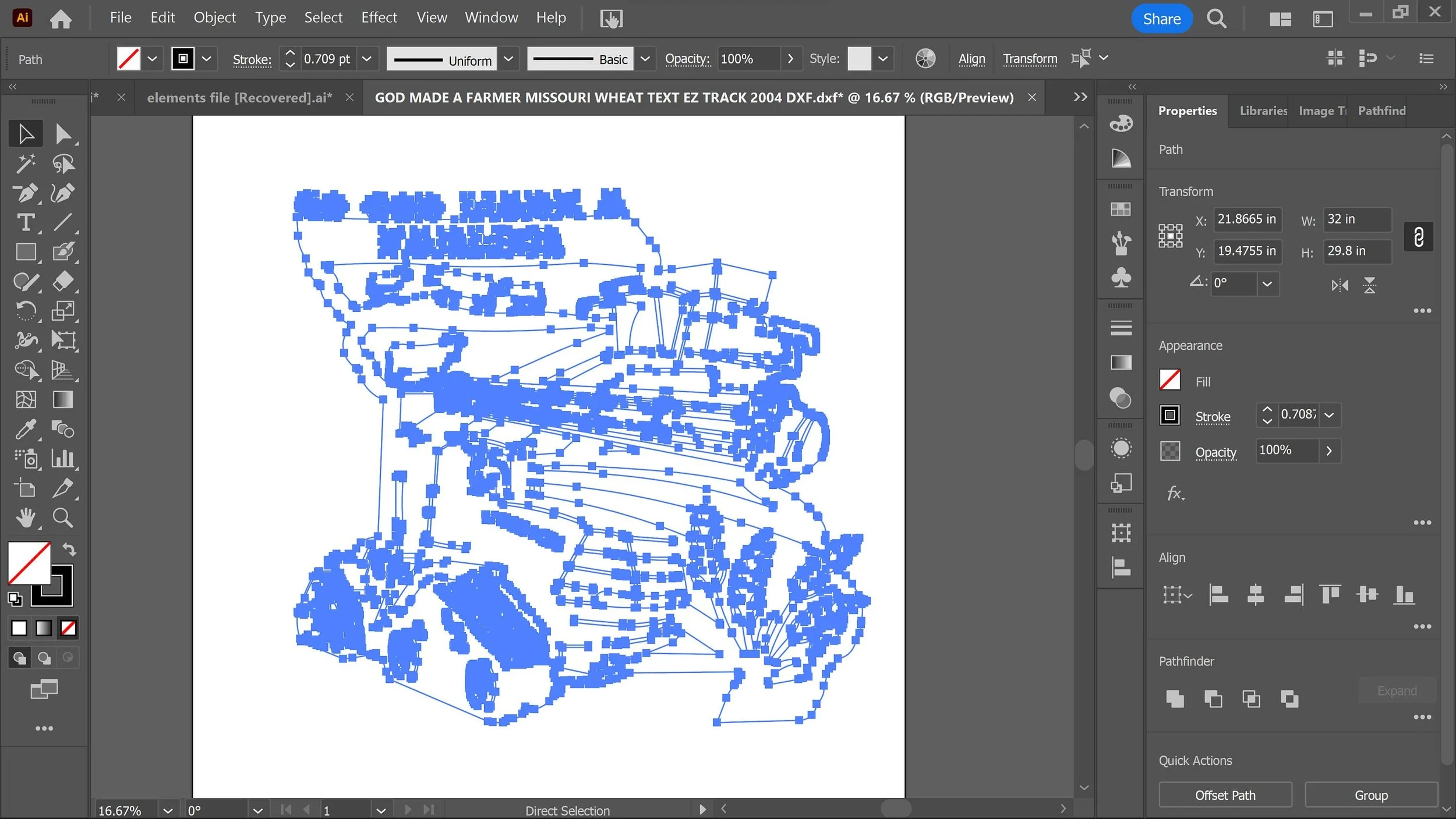
Task: Flip horizontally in Transform section
Action: (x=1340, y=285)
